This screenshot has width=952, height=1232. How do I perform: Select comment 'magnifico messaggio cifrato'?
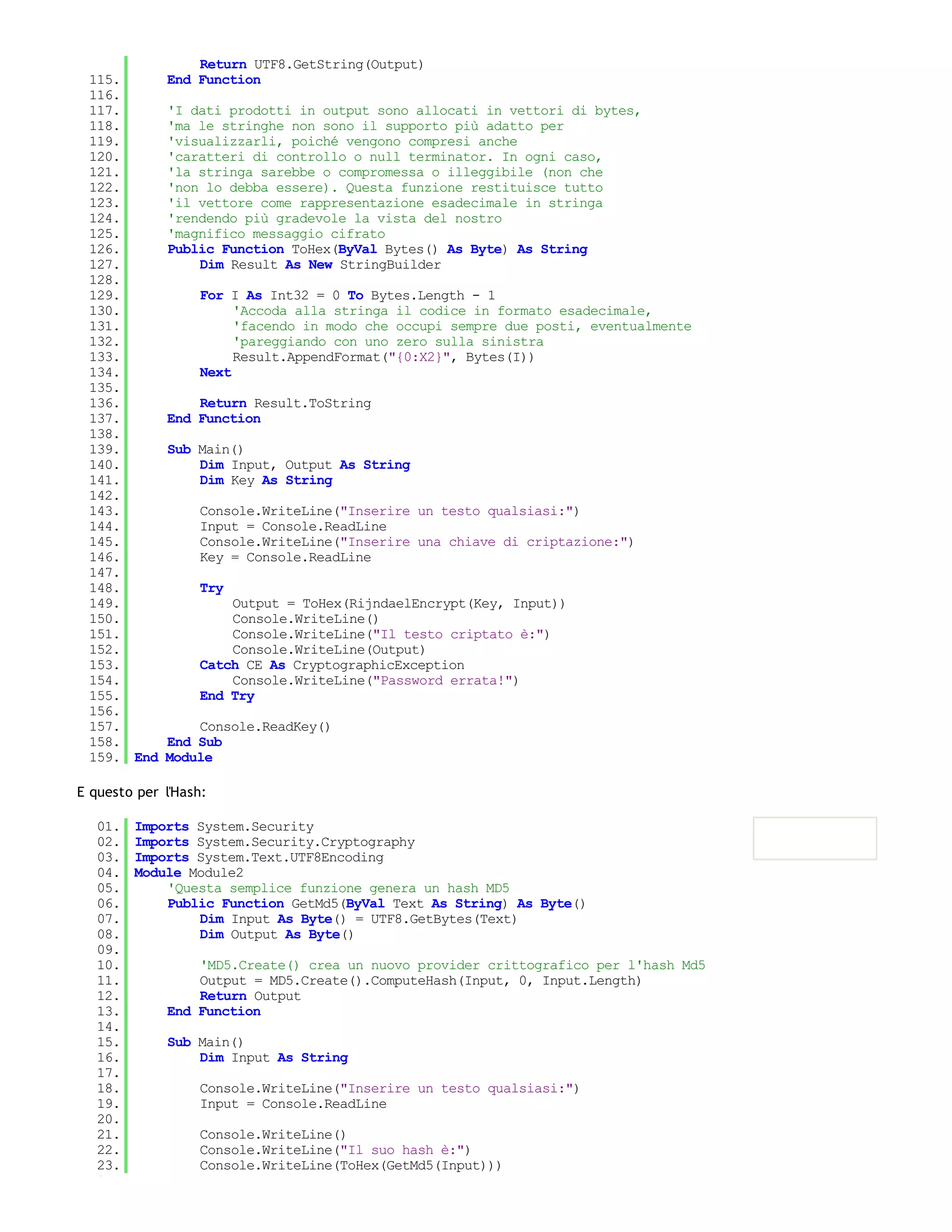277,233
